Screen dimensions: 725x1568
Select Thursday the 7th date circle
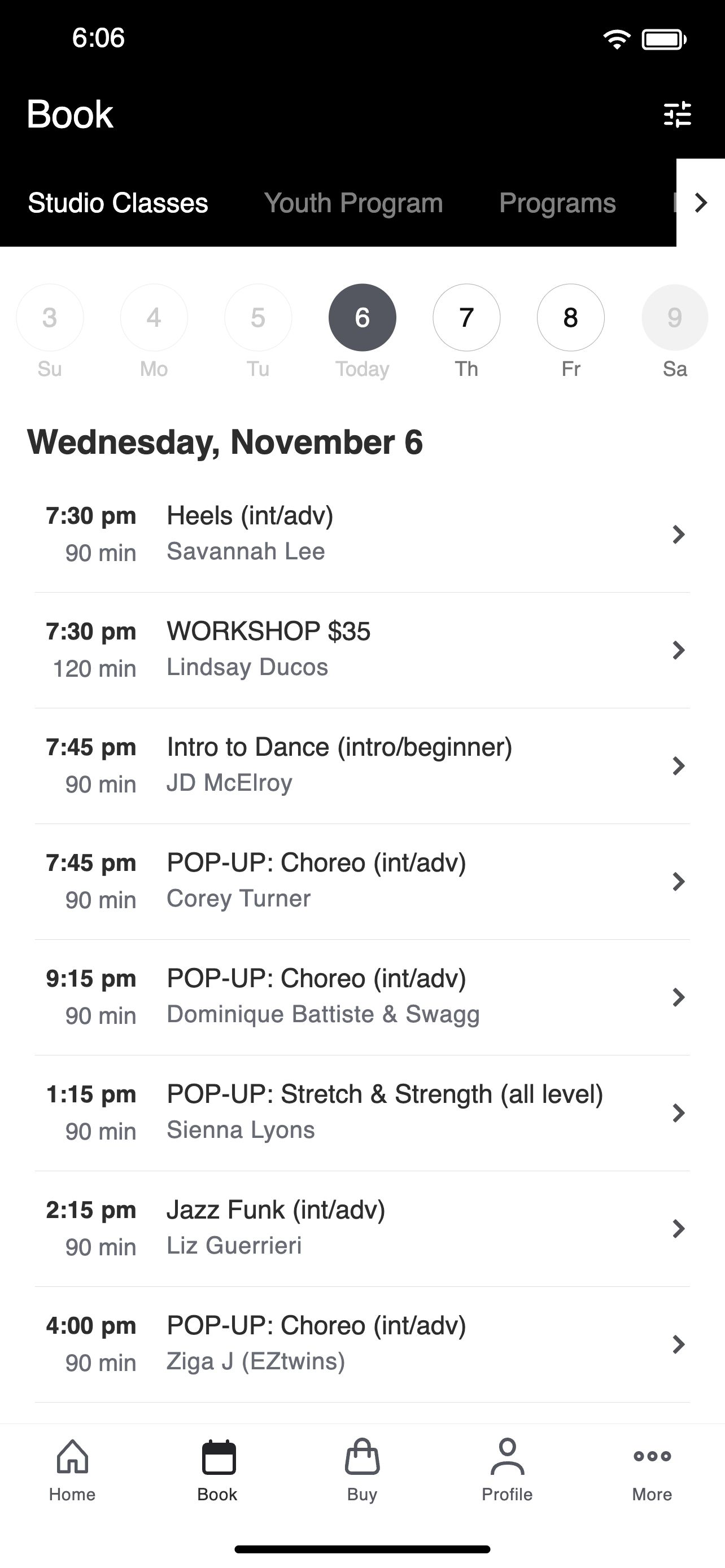click(466, 317)
